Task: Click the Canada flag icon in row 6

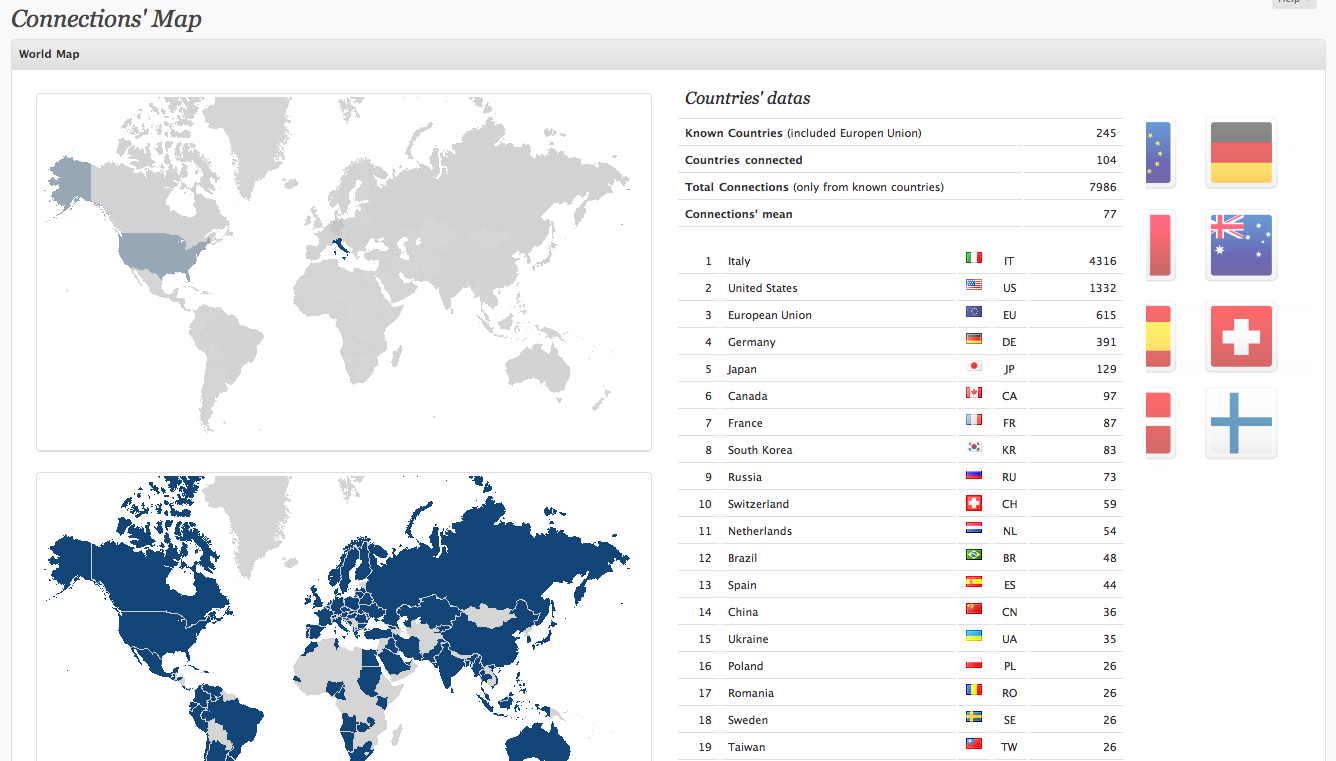Action: coord(973,393)
